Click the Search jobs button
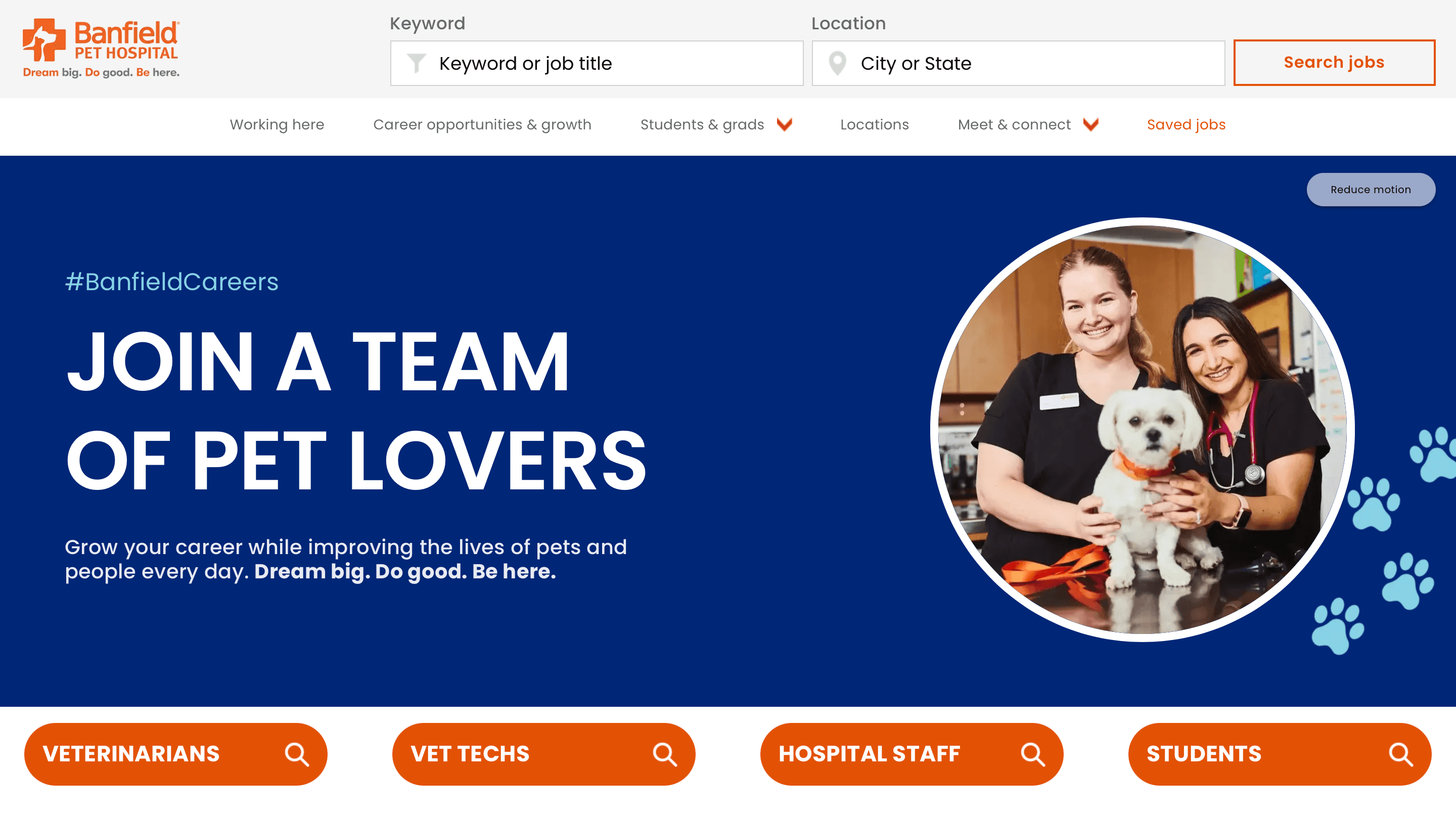The image size is (1456, 818). (1334, 62)
